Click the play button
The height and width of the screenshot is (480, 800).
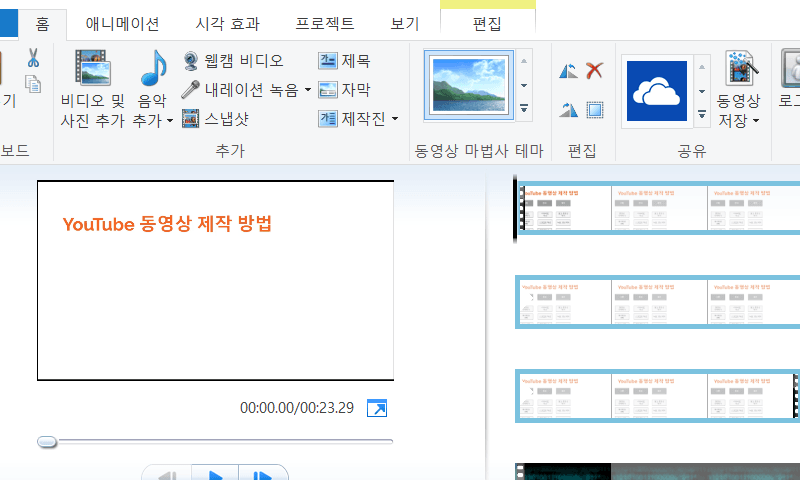point(215,474)
